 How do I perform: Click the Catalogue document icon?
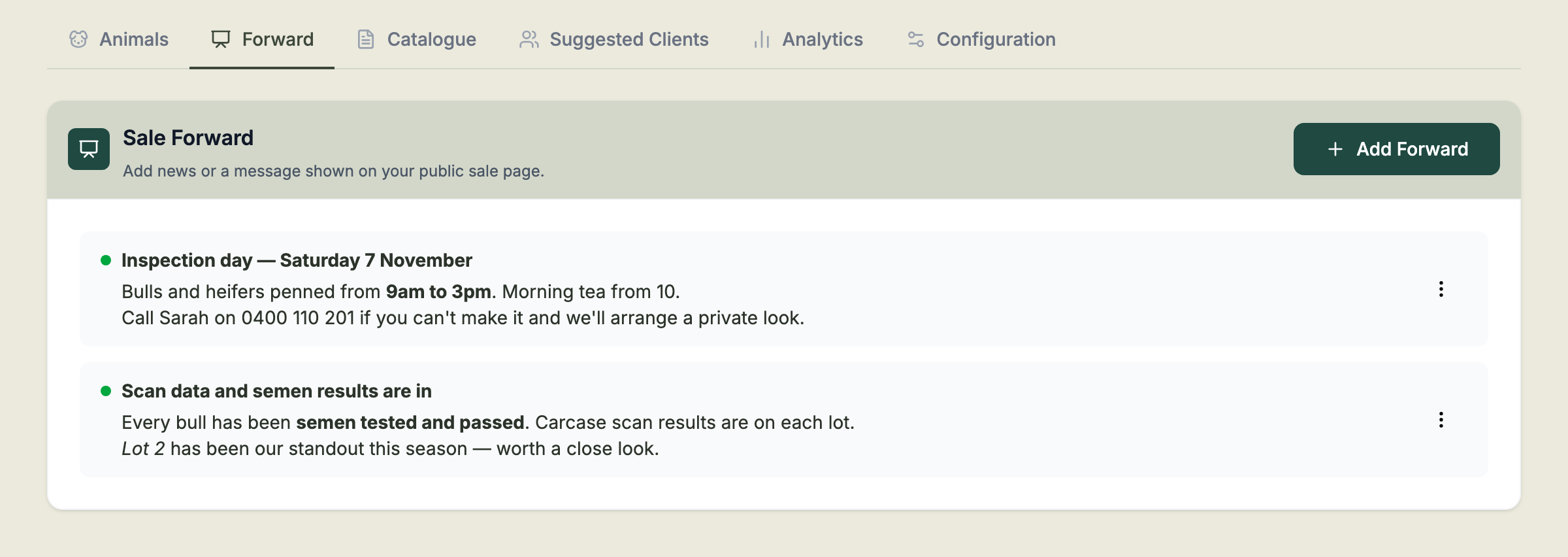(366, 39)
